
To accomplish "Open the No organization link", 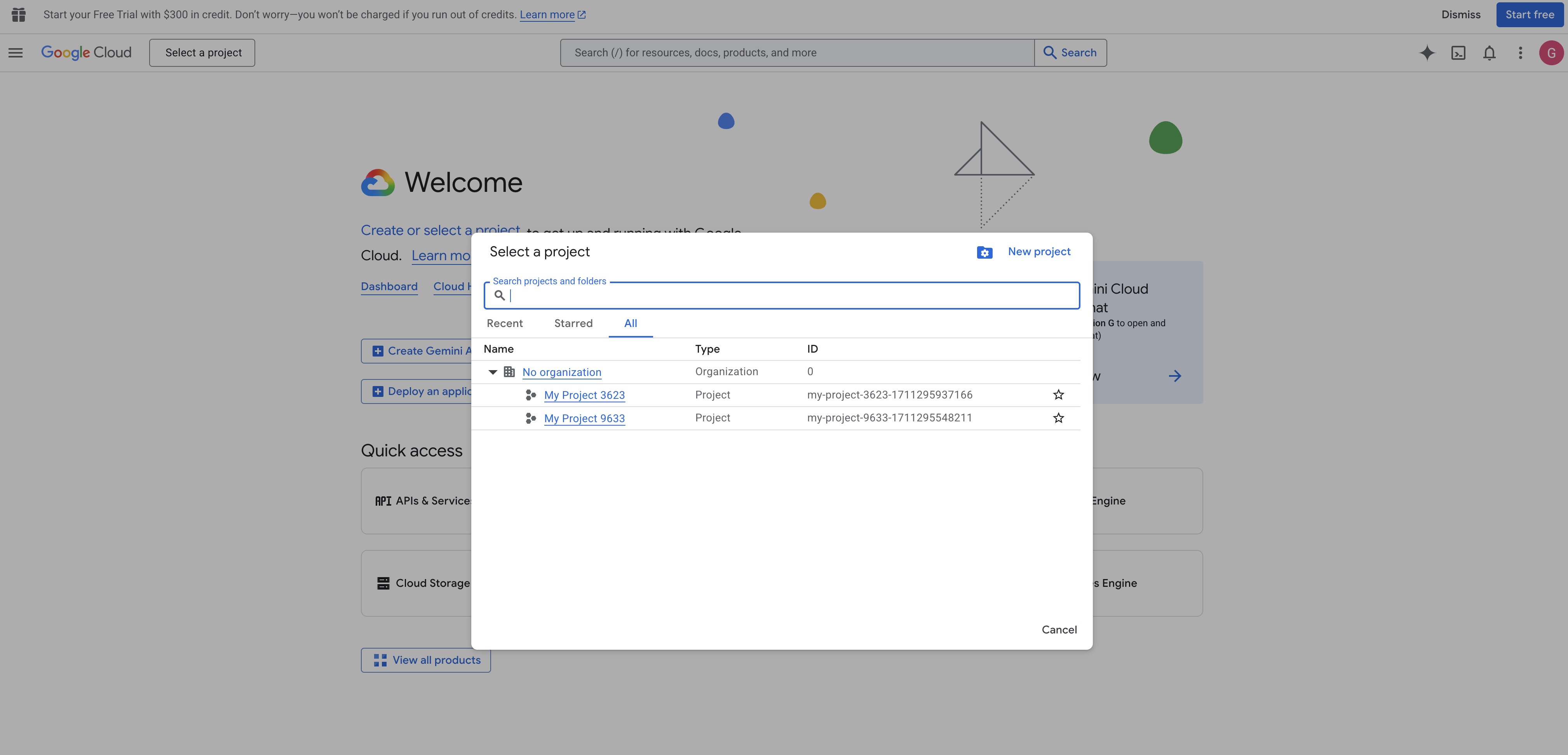I will pos(561,372).
